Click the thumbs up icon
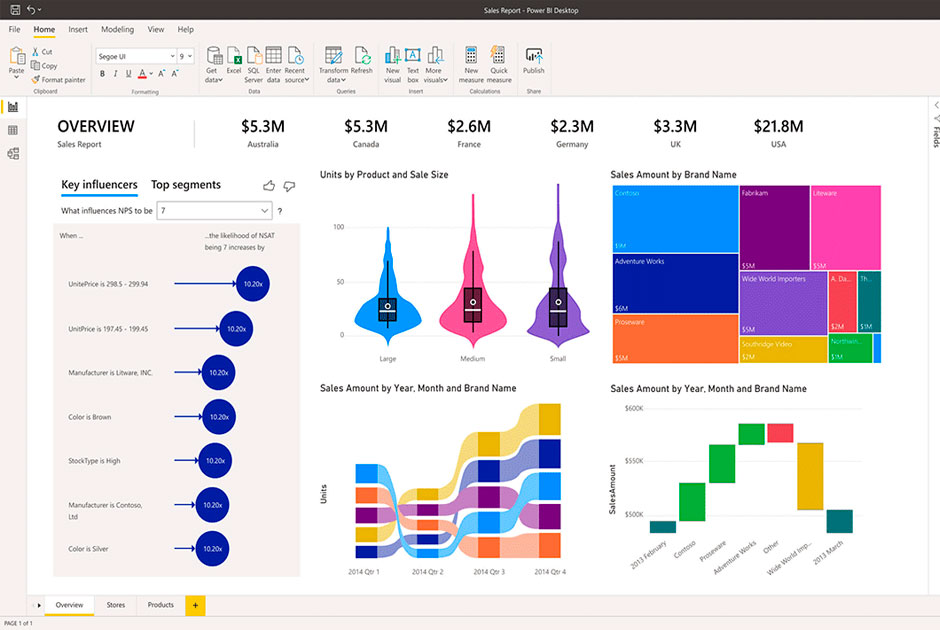 [x=269, y=186]
